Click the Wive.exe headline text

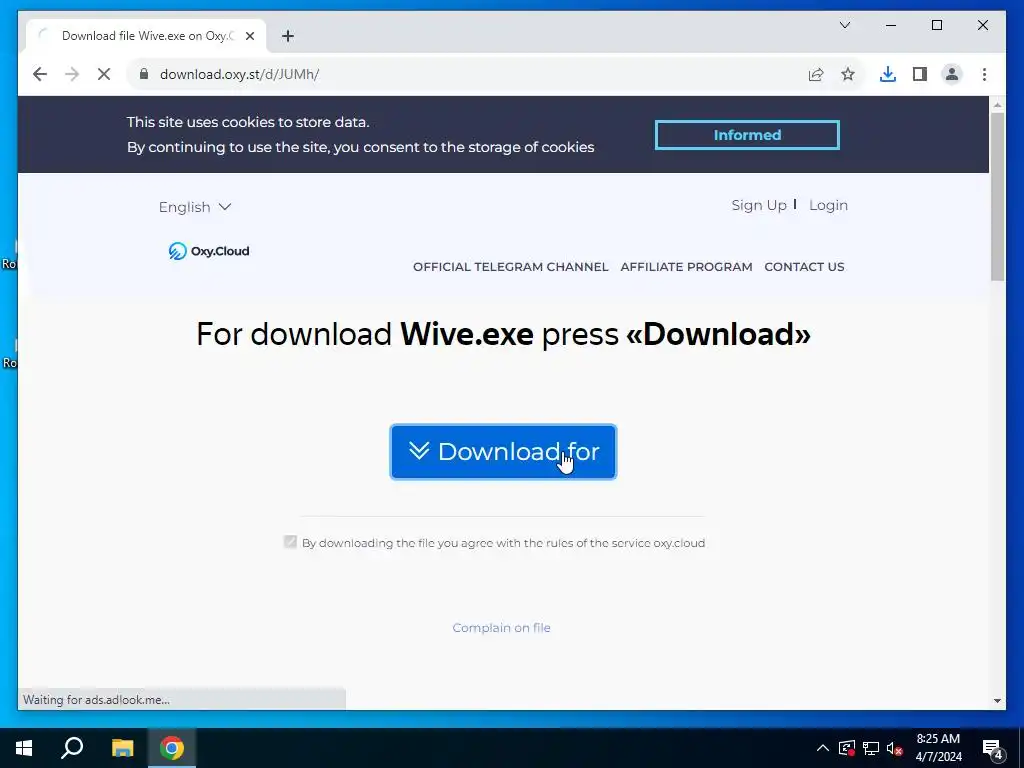pos(466,334)
